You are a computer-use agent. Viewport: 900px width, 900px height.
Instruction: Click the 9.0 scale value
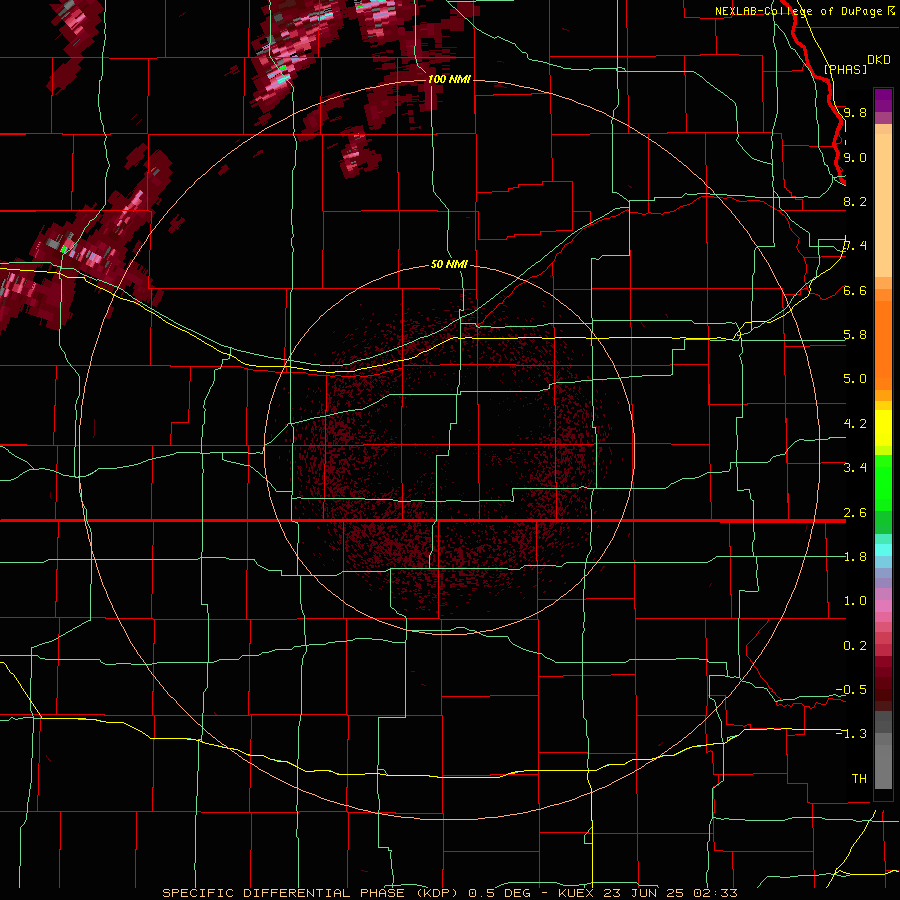point(855,157)
